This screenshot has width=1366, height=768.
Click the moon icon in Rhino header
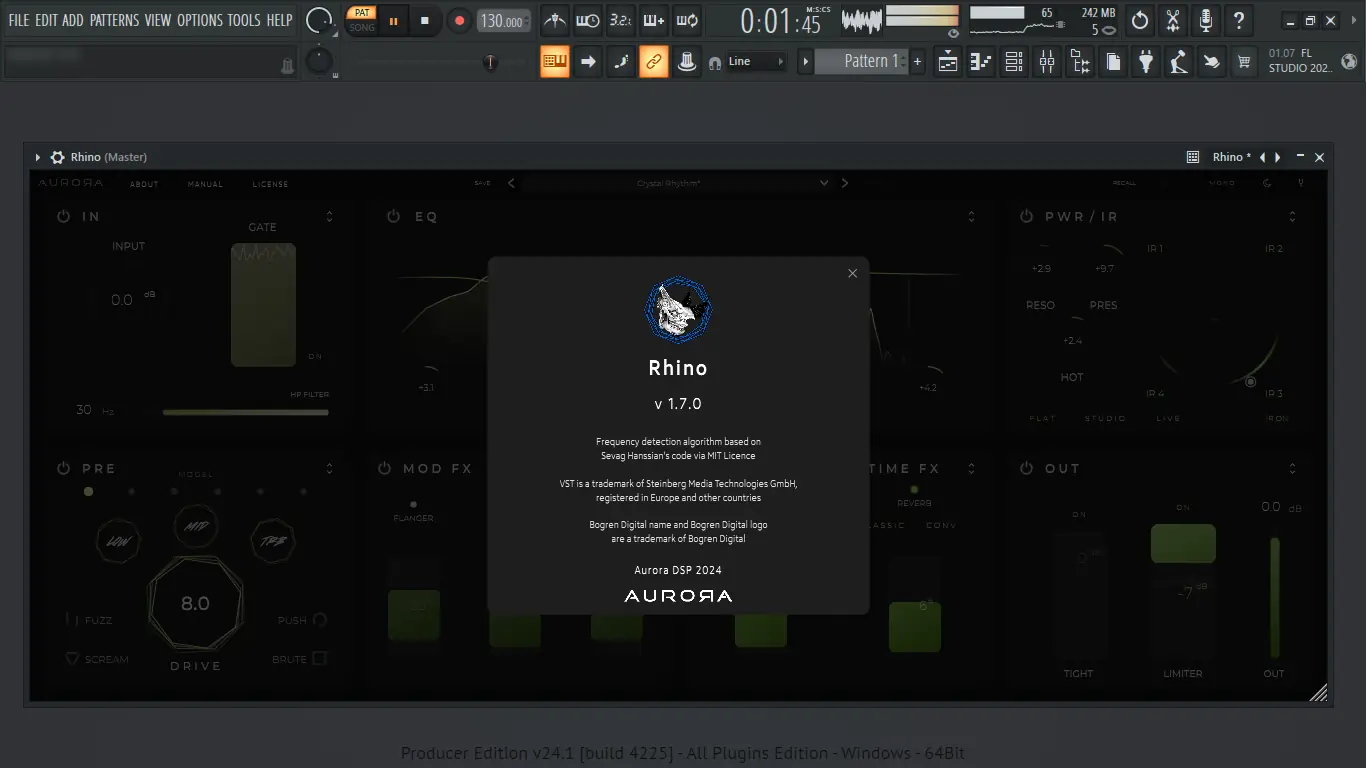click(x=1267, y=183)
